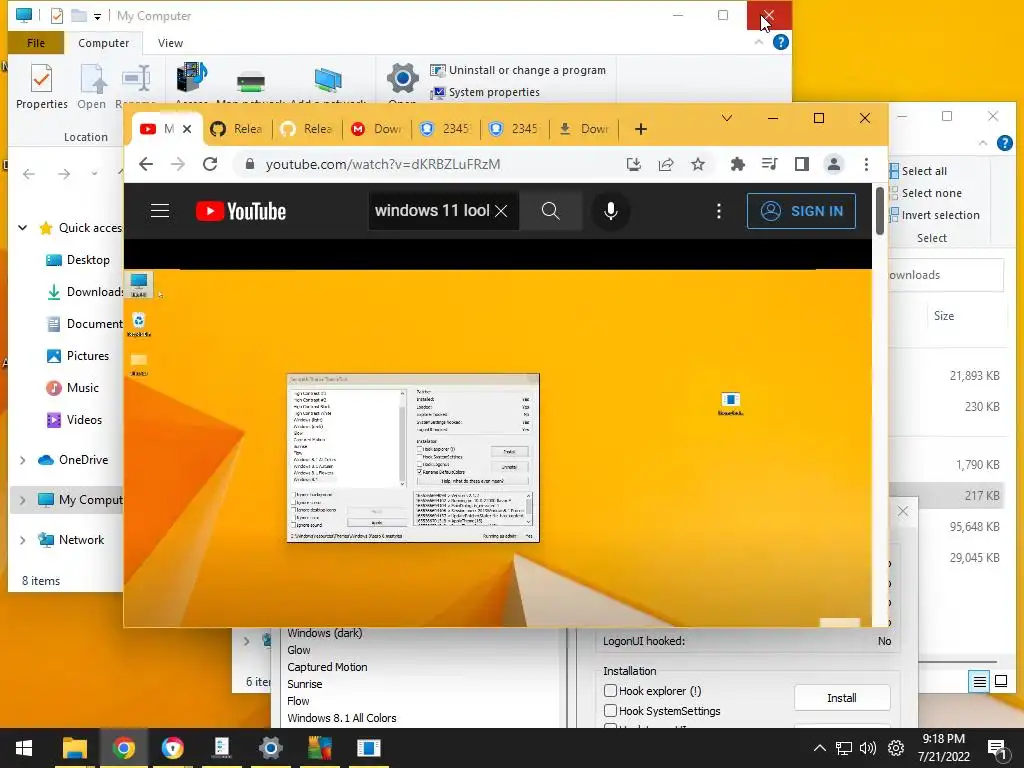This screenshot has width=1024, height=768.
Task: Click install app icon in address bar
Action: click(x=633, y=165)
